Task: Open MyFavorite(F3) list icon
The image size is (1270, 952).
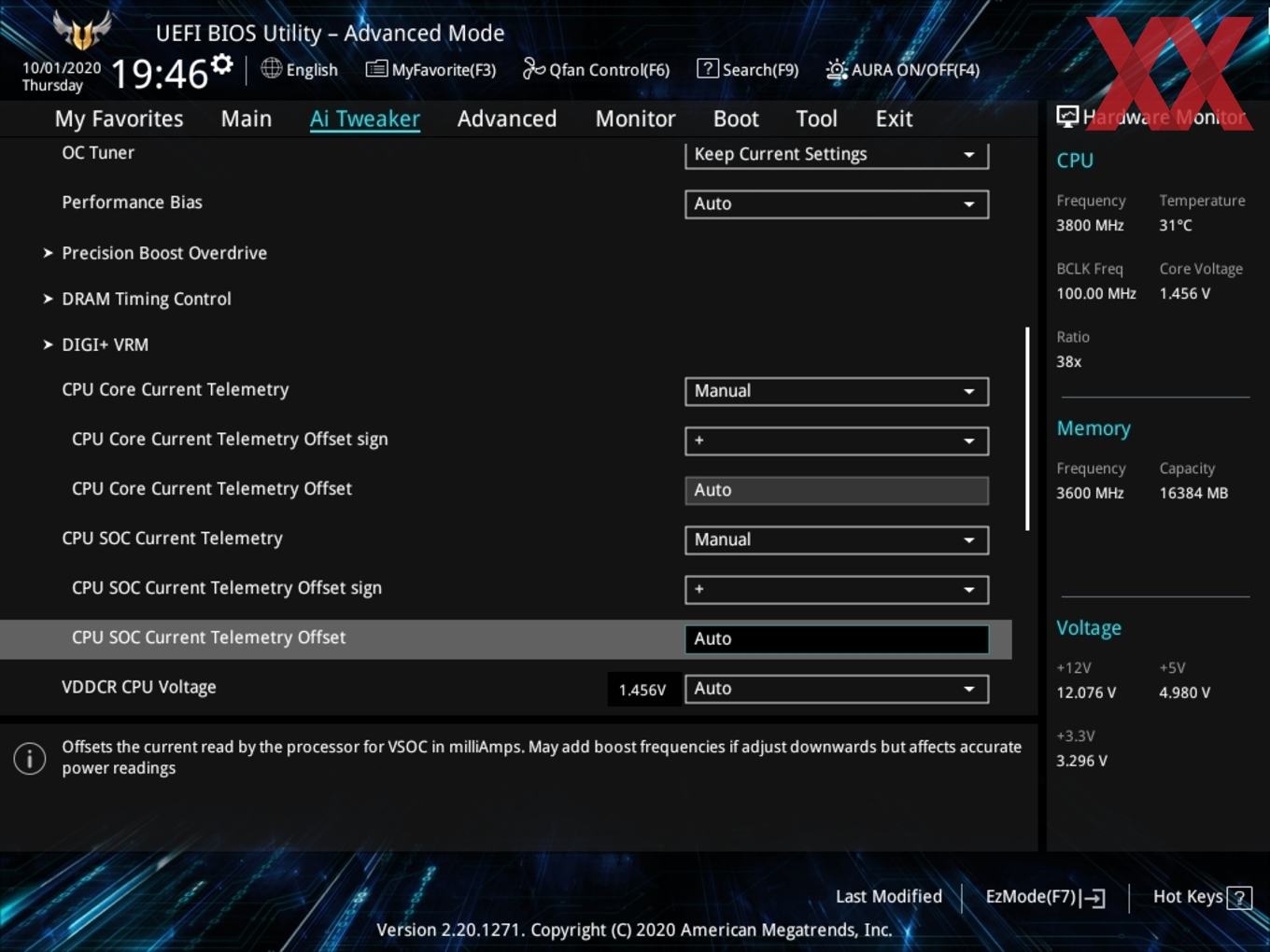Action: click(376, 69)
